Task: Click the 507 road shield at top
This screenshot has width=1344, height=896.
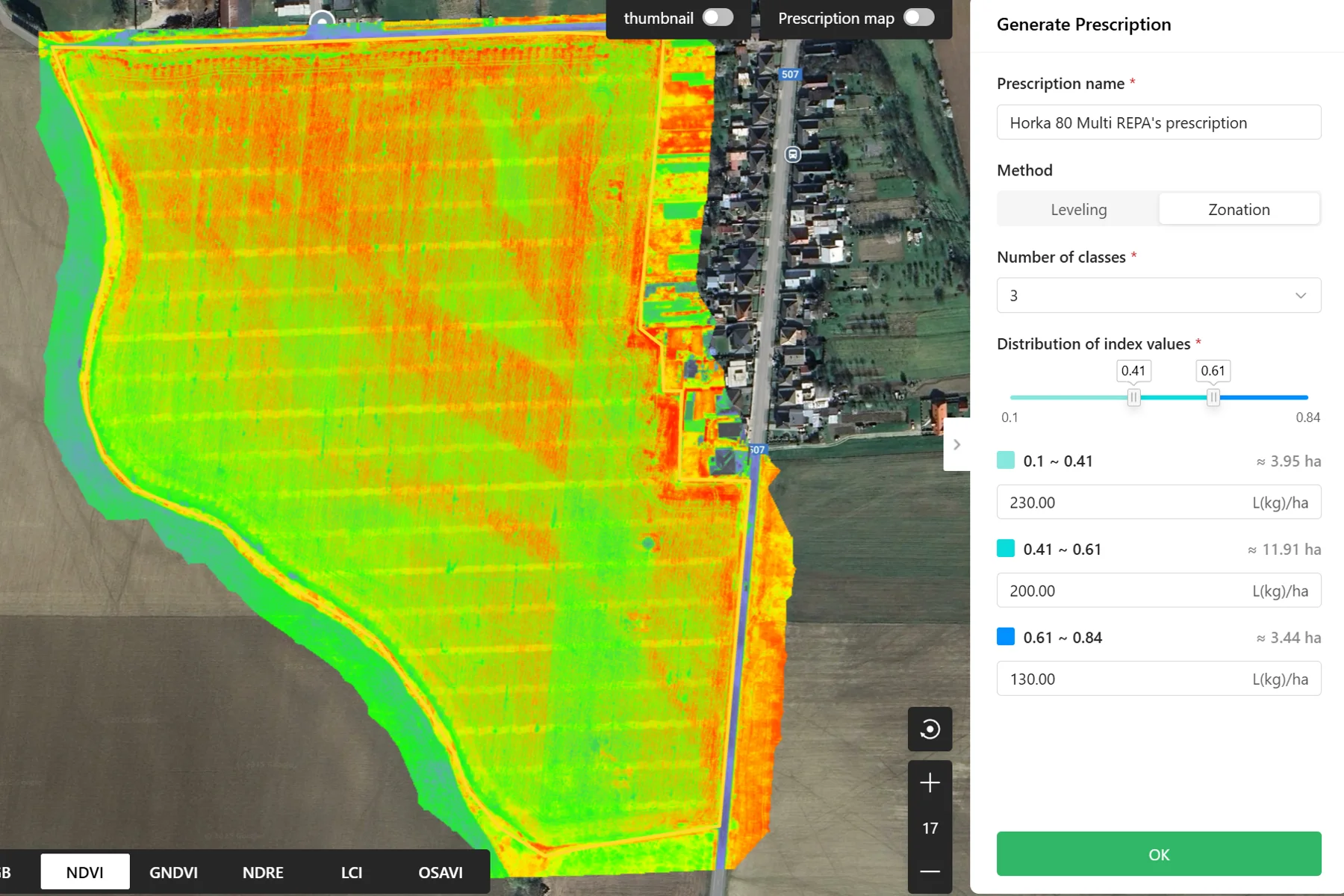Action: tap(790, 74)
